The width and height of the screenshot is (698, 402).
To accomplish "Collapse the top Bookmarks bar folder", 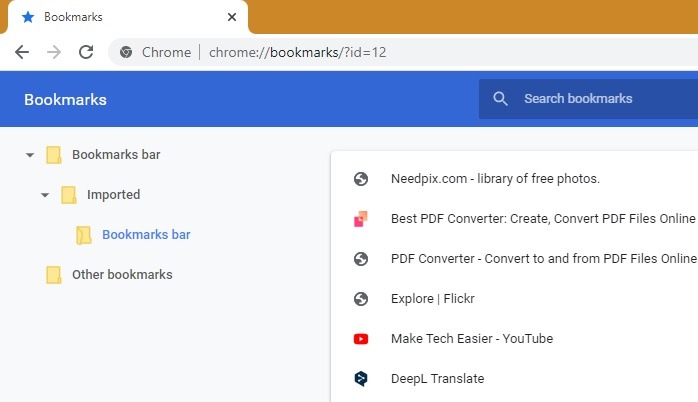I will (x=30, y=155).
